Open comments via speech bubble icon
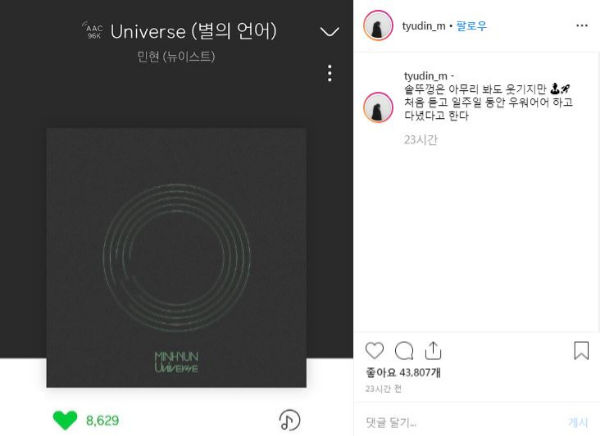The image size is (600, 436). [404, 351]
